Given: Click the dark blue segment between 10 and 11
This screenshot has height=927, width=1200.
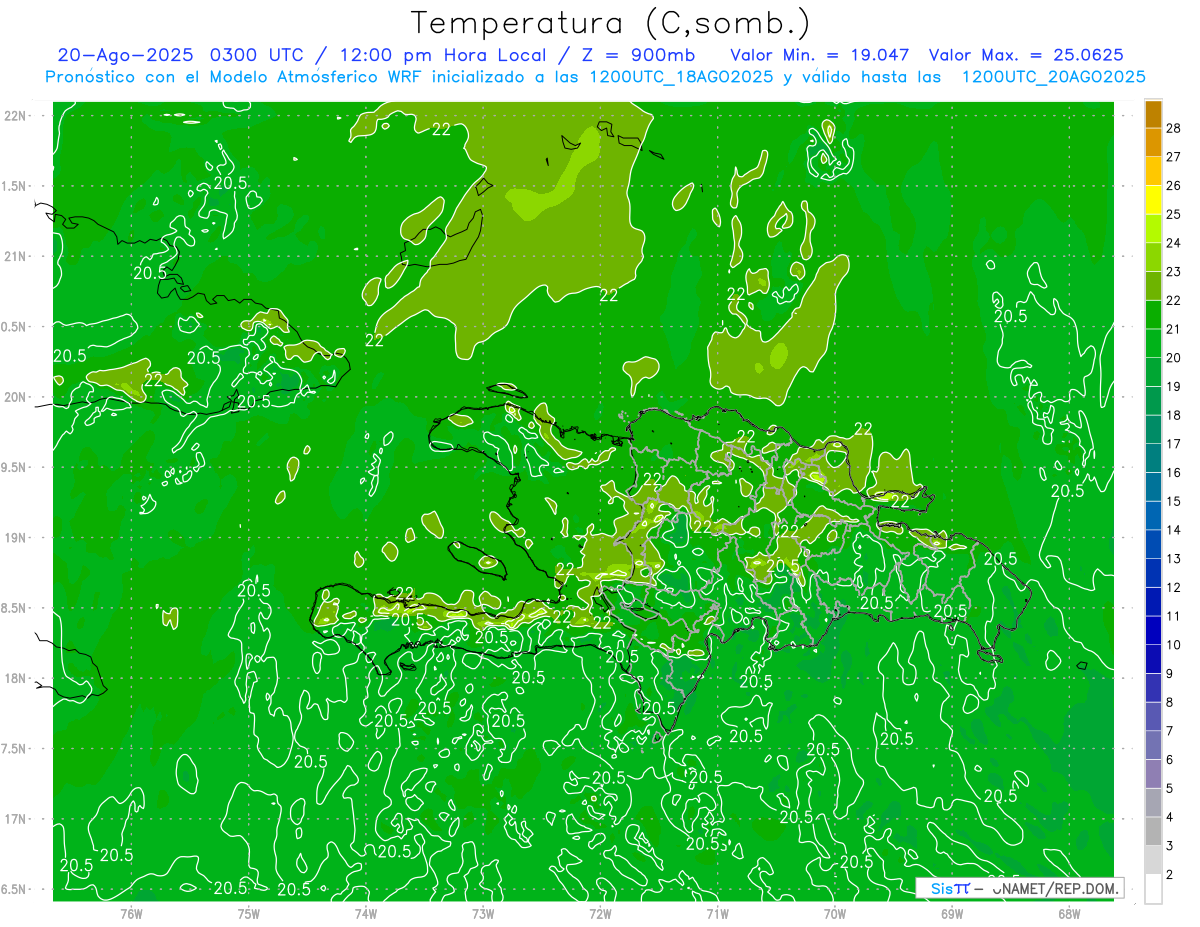Looking at the screenshot, I should click(1153, 631).
